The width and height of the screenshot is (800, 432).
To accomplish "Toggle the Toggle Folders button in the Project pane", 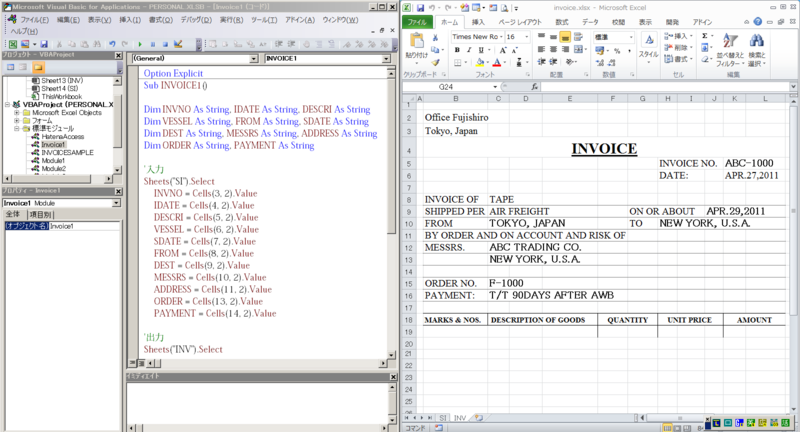I will click(x=38, y=67).
